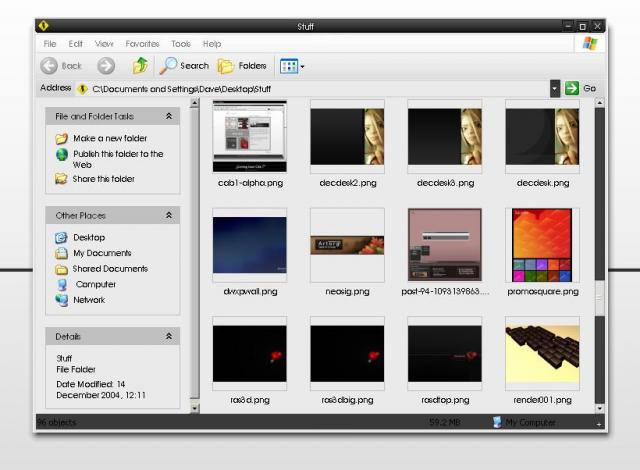Select decdesk3.png thumbnail
Viewport: 640px width, 470px height.
pyautogui.click(x=445, y=136)
